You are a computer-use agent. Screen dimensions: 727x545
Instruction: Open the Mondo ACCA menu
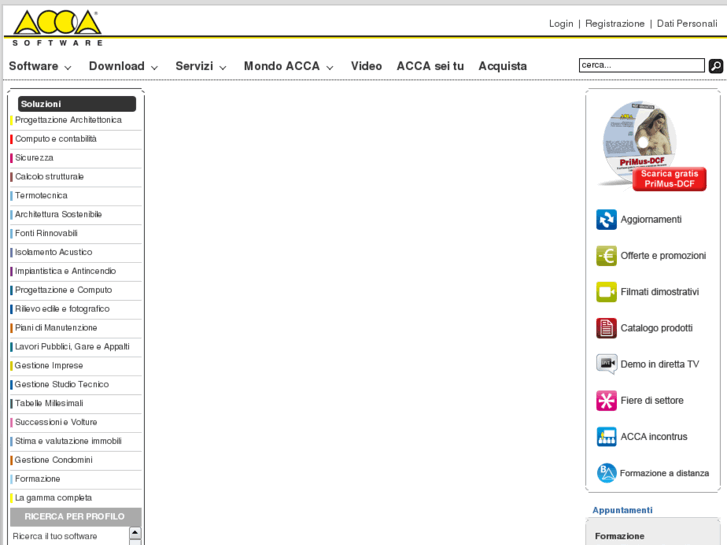point(282,66)
